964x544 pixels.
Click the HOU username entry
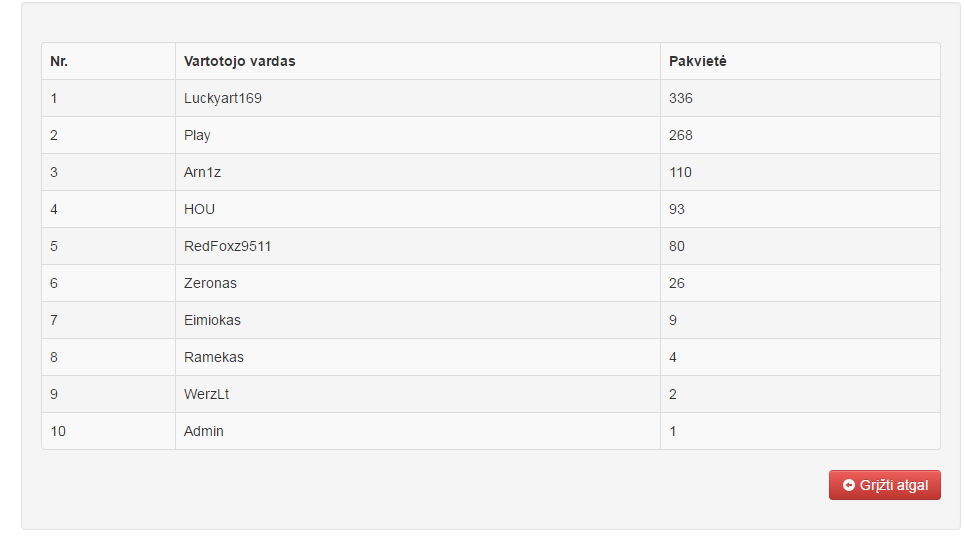199,209
